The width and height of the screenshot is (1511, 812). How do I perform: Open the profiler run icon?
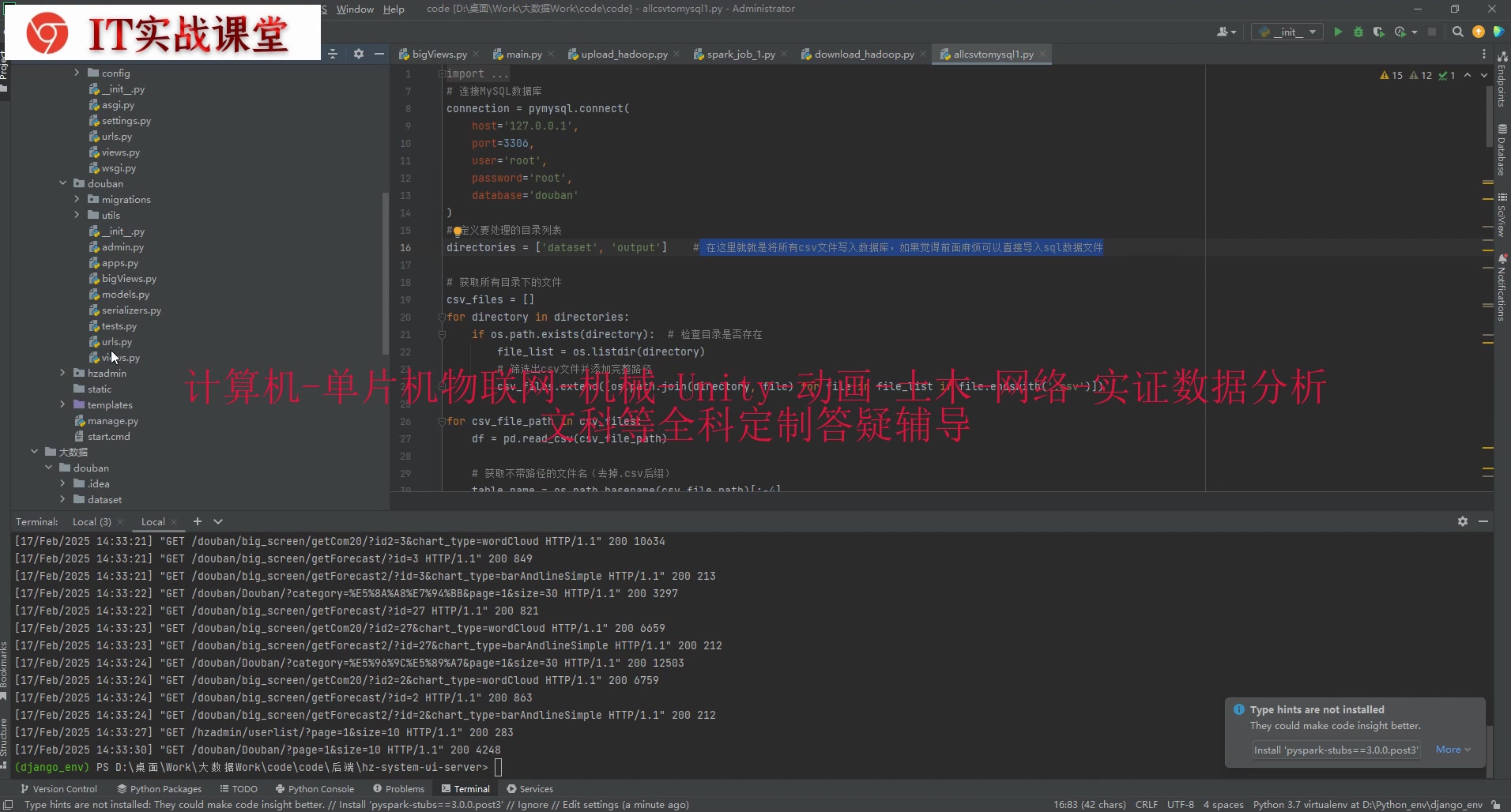(x=1400, y=32)
